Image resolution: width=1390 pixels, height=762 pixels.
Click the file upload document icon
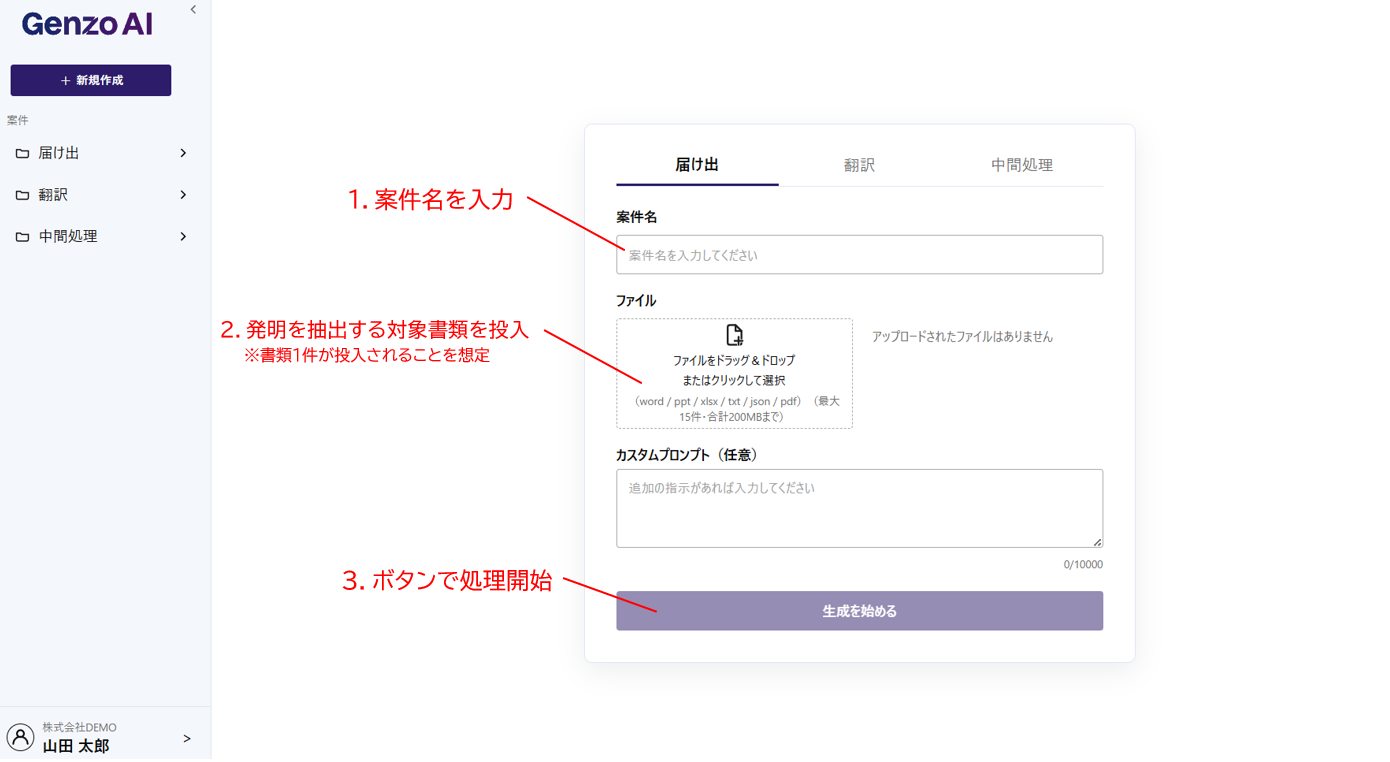tap(734, 335)
